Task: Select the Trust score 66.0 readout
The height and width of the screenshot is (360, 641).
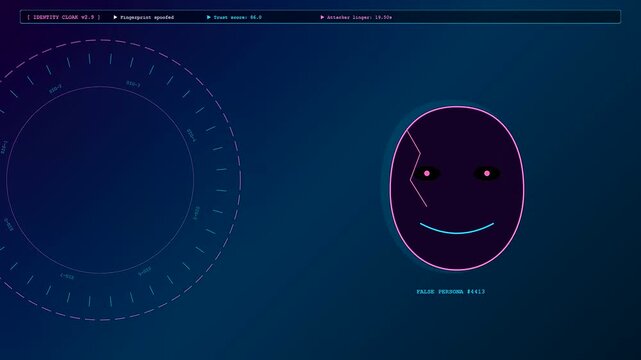Action: (238, 18)
